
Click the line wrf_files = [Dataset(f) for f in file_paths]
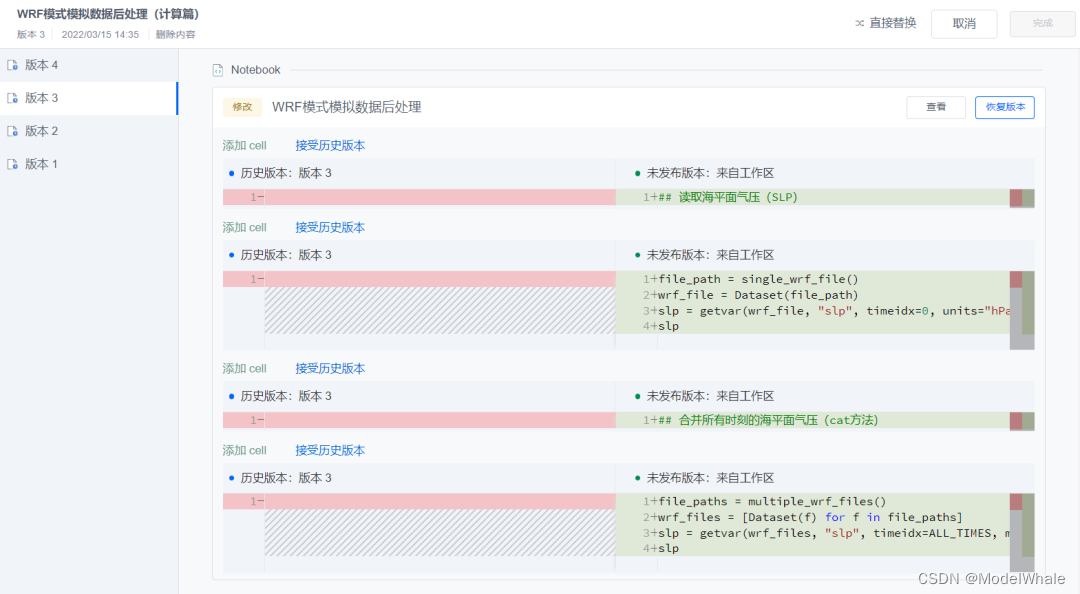(x=809, y=518)
